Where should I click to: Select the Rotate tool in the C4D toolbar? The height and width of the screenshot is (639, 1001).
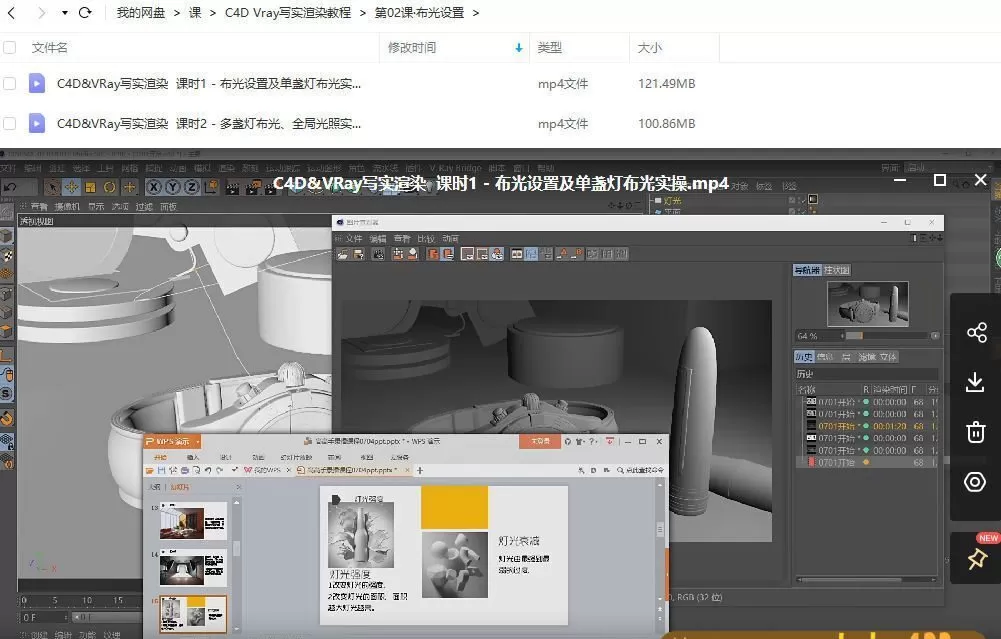[x=108, y=187]
